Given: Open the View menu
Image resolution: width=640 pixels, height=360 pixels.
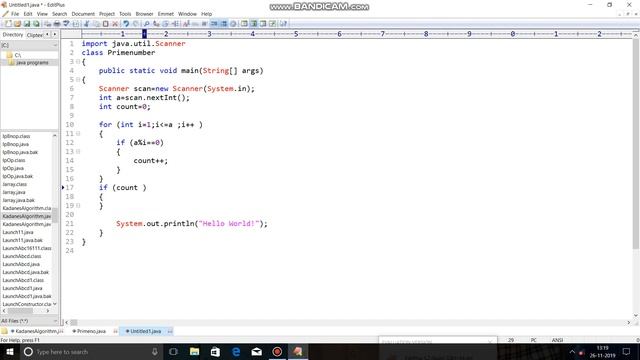Looking at the screenshot, I should [42, 14].
